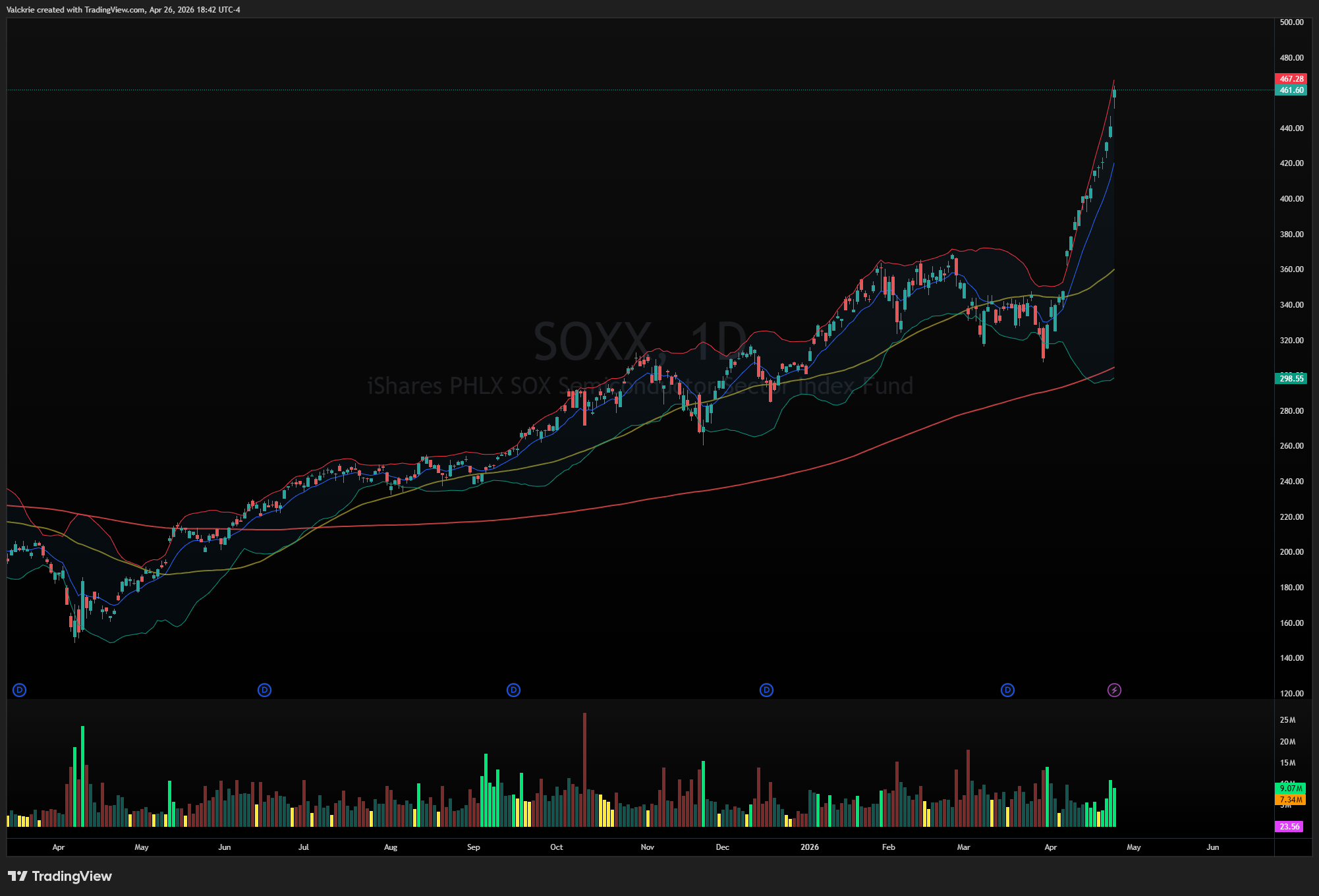Click the red 467.28 price label

tap(1291, 79)
